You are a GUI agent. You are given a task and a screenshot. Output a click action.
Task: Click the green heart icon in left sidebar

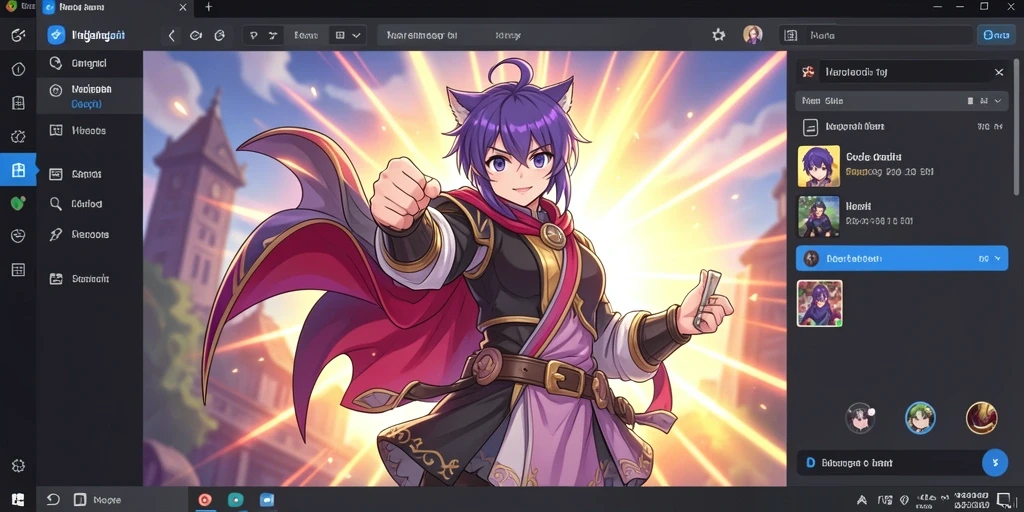[x=18, y=203]
